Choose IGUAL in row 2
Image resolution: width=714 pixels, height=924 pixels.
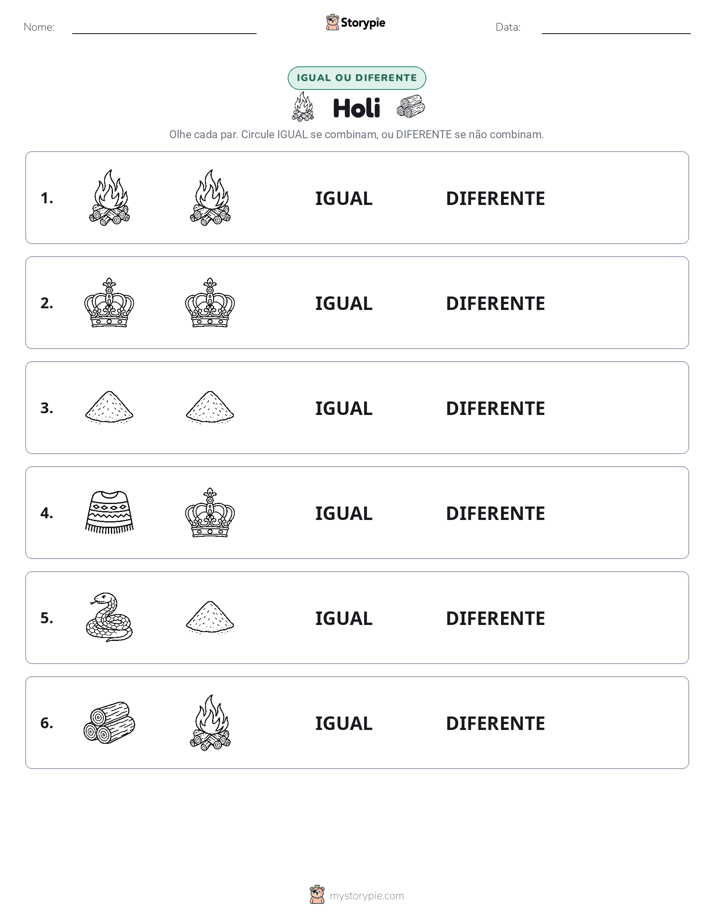coord(343,303)
